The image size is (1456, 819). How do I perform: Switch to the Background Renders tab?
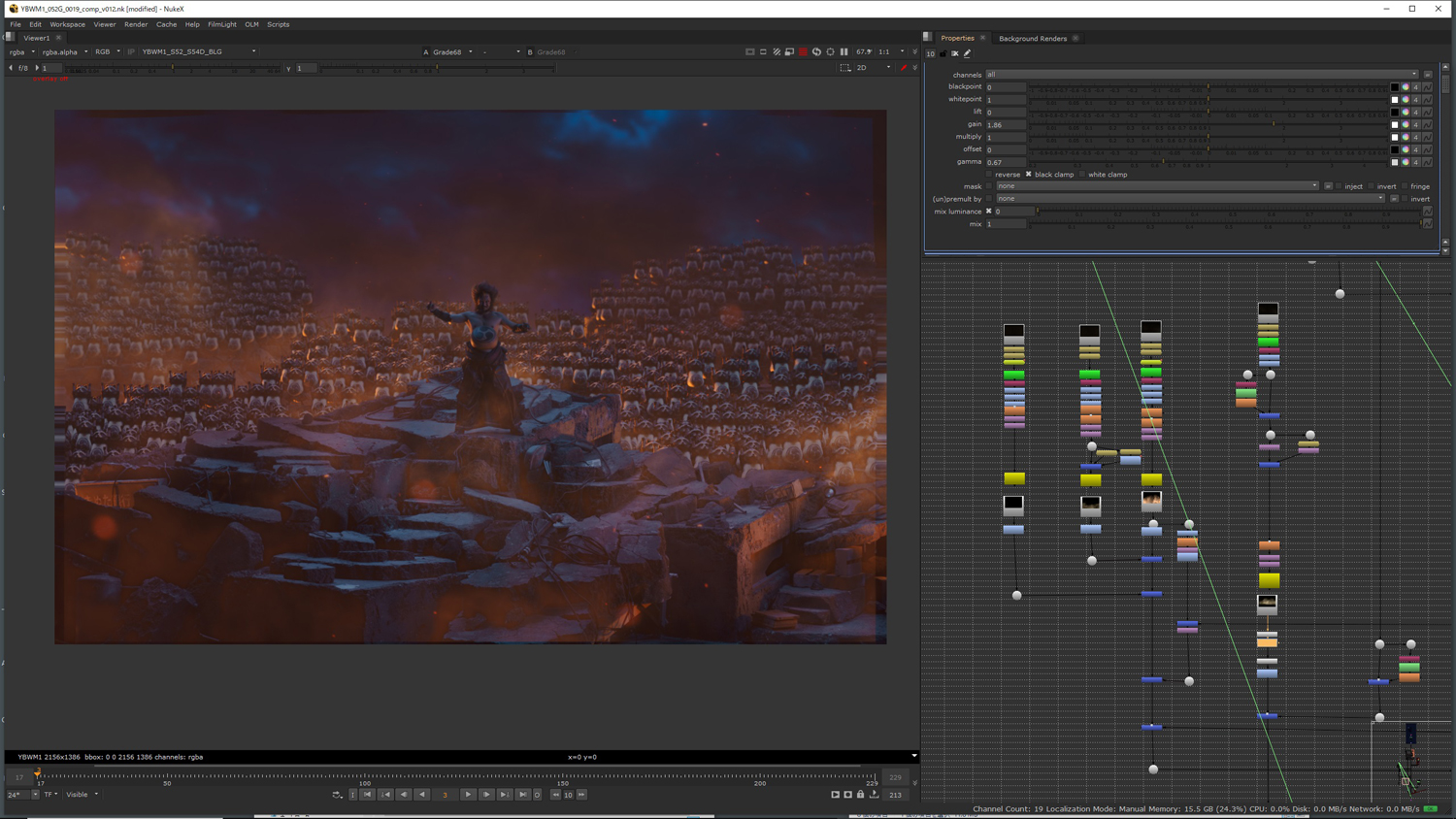[1033, 39]
